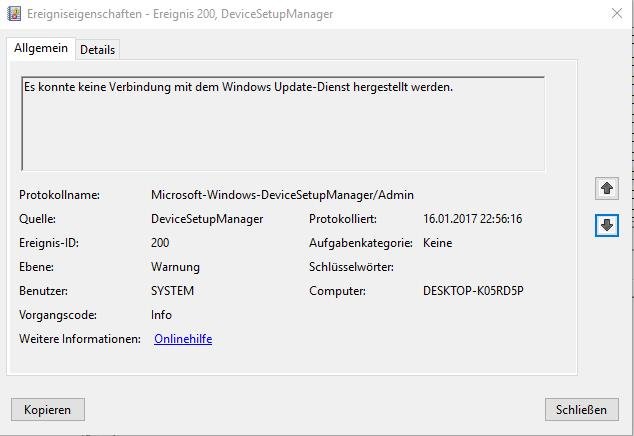The image size is (634, 436).
Task: Click the dialog title bar text
Action: click(x=180, y=14)
